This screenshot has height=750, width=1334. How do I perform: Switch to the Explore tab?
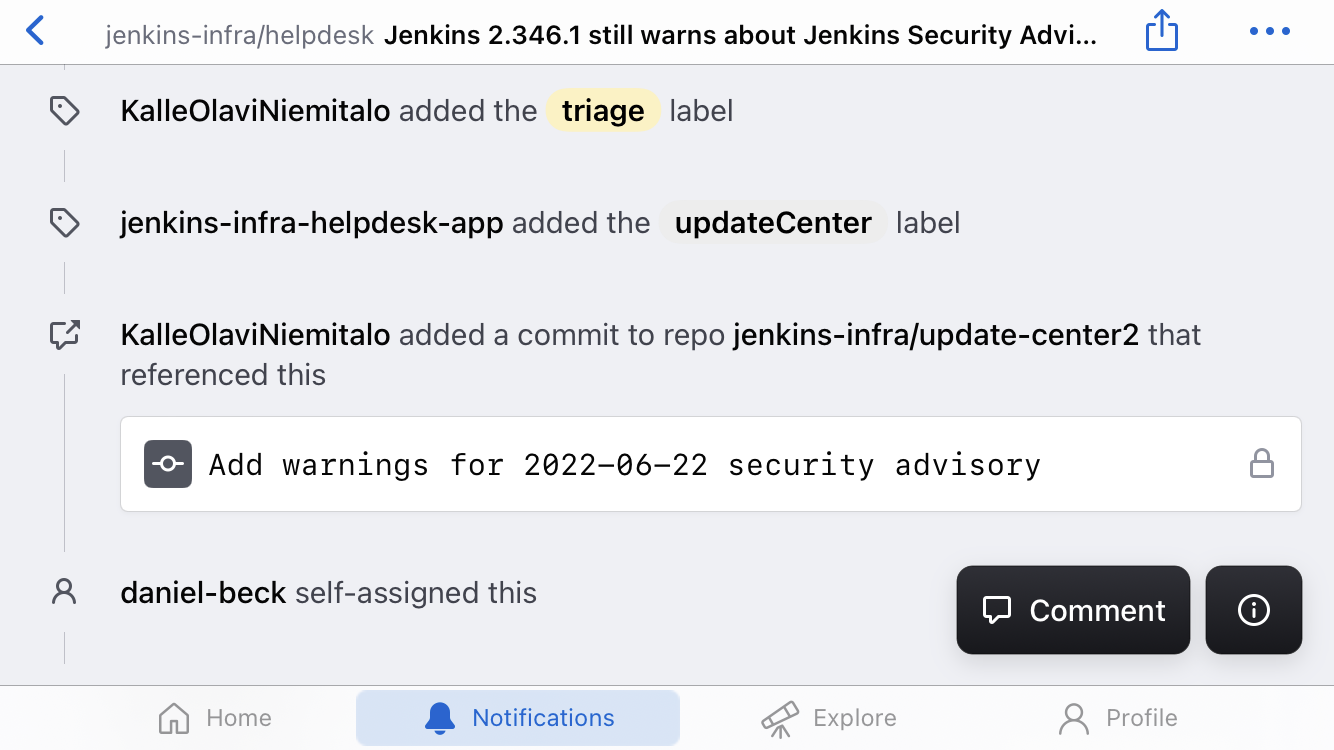point(828,717)
